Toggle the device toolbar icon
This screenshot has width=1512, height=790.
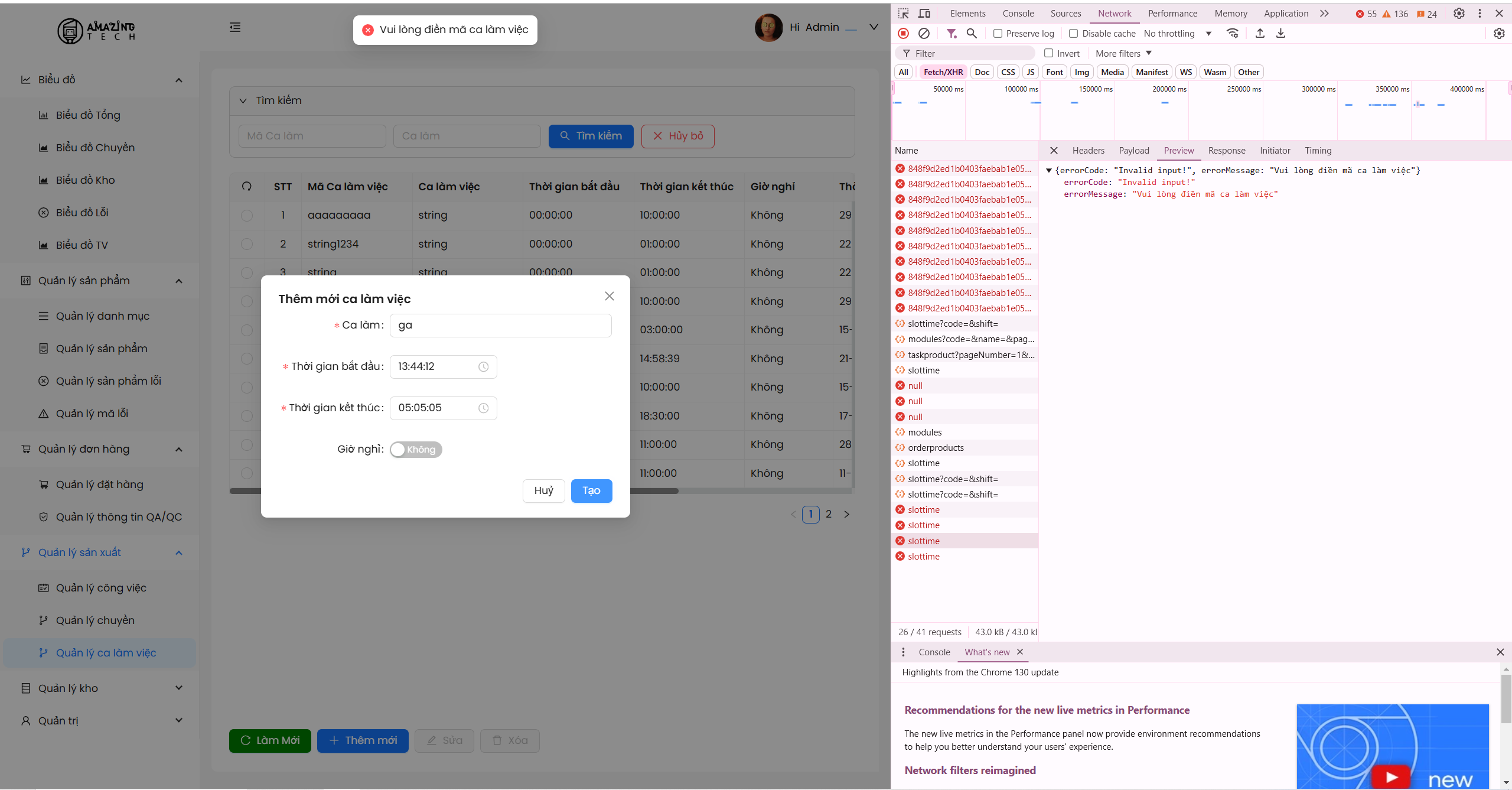(924, 14)
